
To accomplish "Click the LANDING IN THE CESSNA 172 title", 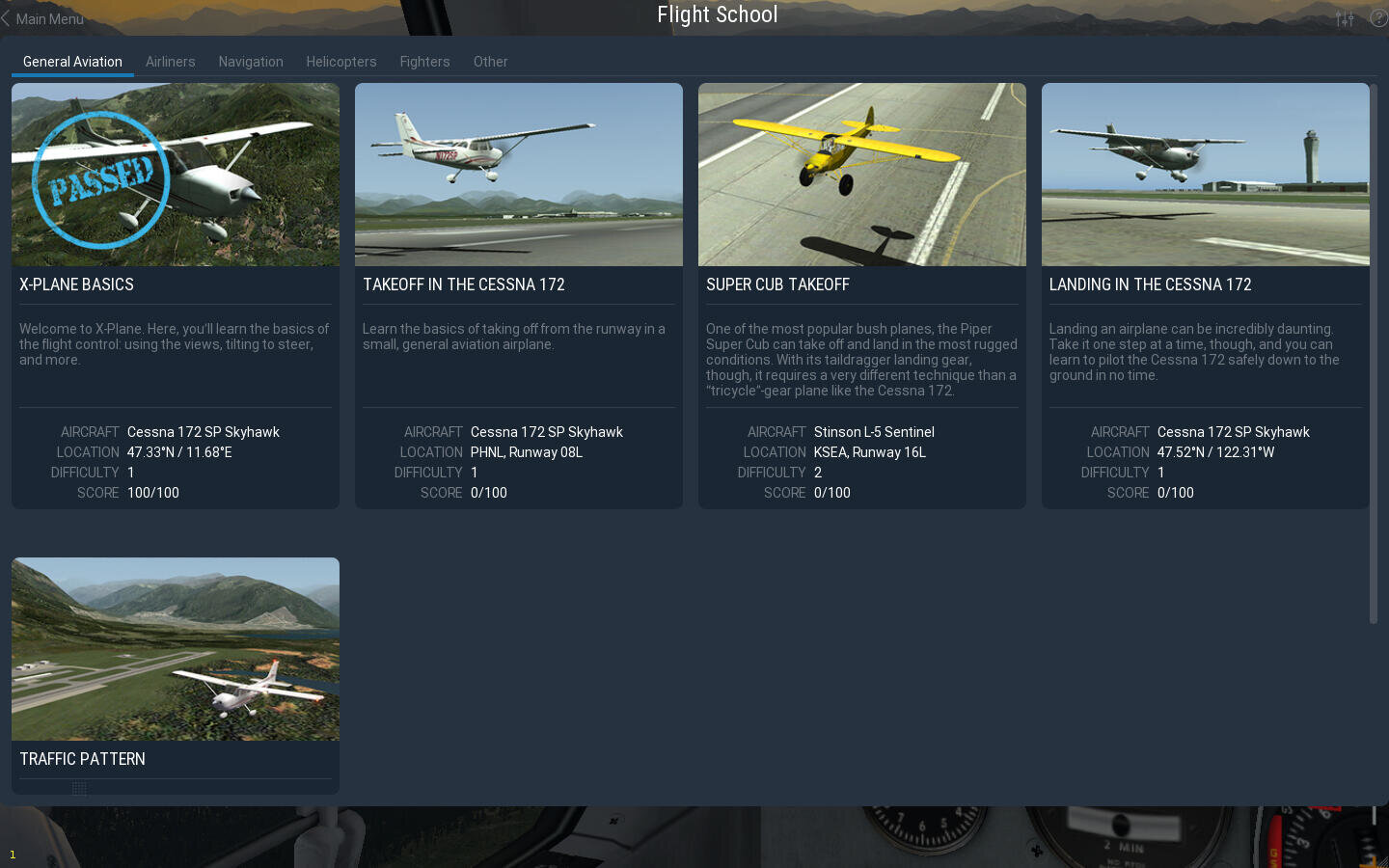I will pos(1150,285).
